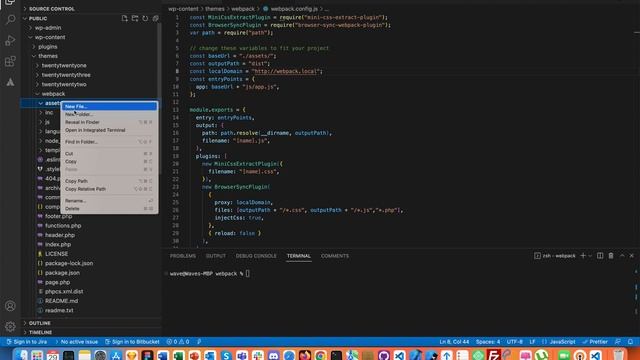Collapse all folders in explorer
640x360 pixels.
[x=156, y=18]
